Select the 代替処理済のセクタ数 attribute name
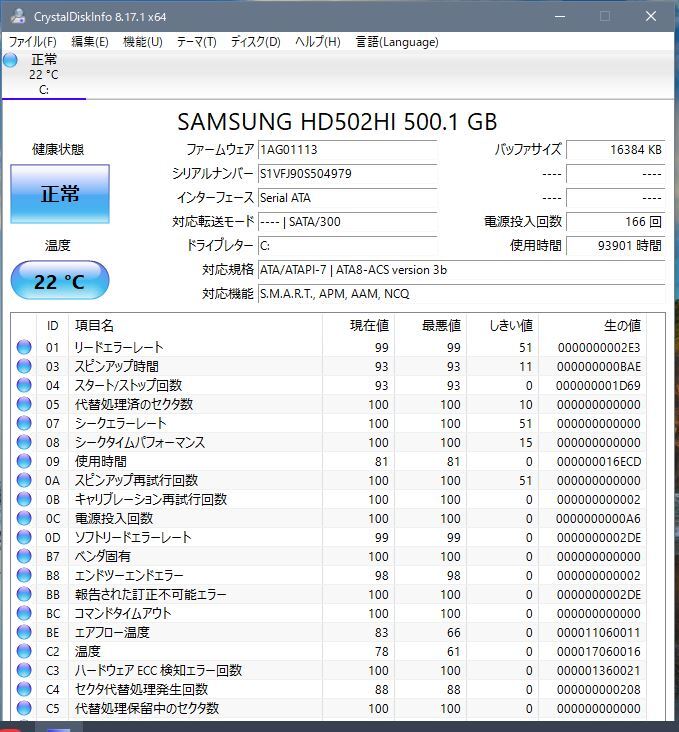Viewport: 679px width, 732px height. click(x=134, y=404)
